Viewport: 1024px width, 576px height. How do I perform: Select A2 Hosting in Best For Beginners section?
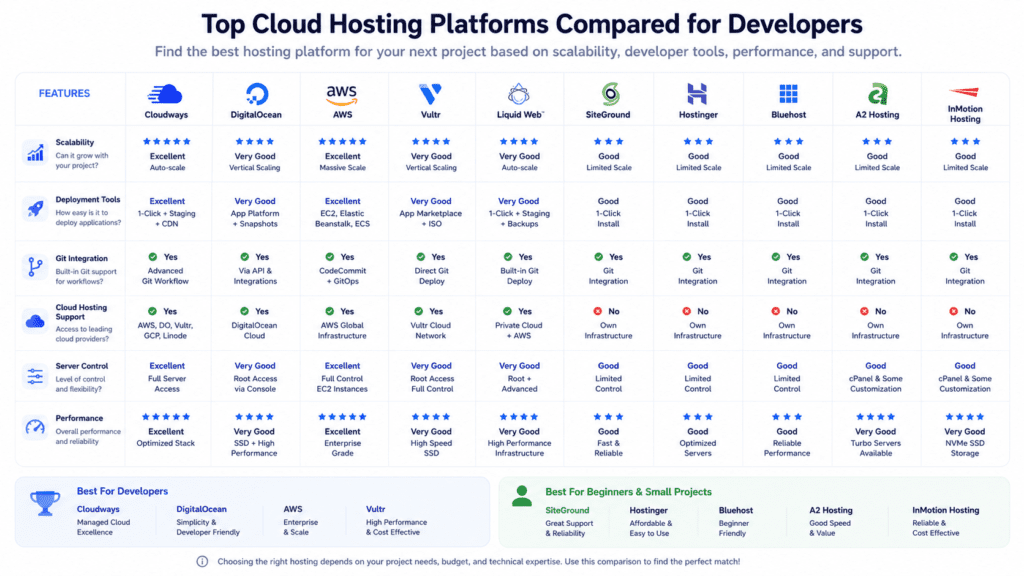[831, 511]
